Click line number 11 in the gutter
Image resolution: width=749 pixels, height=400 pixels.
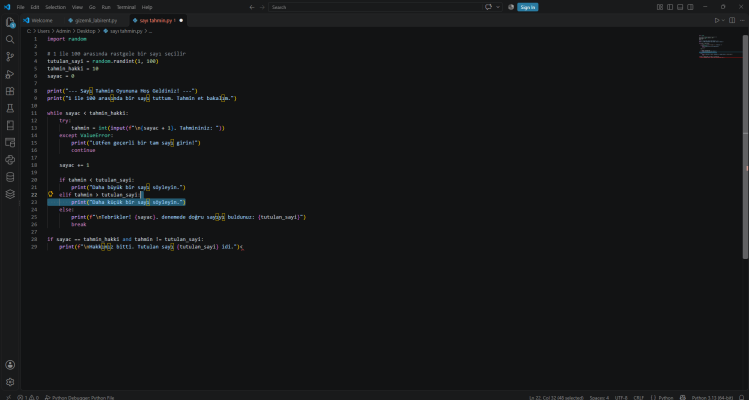point(33,113)
